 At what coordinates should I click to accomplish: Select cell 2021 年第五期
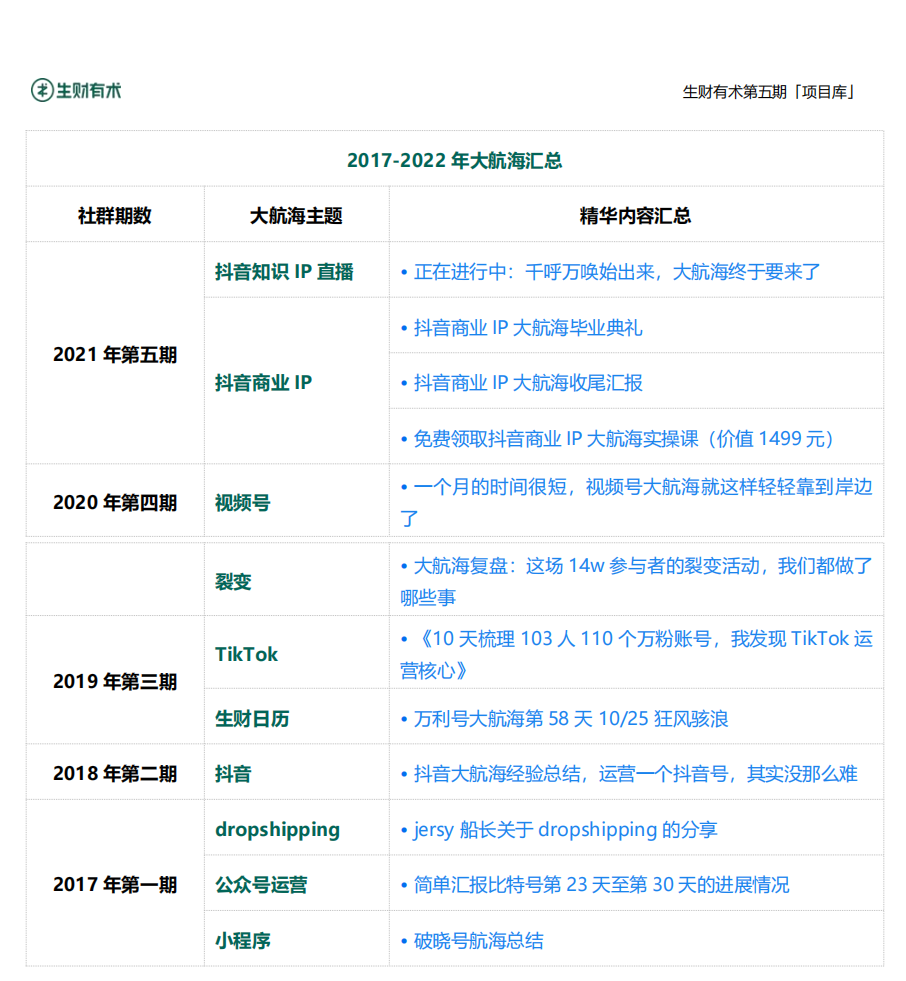pyautogui.click(x=115, y=355)
